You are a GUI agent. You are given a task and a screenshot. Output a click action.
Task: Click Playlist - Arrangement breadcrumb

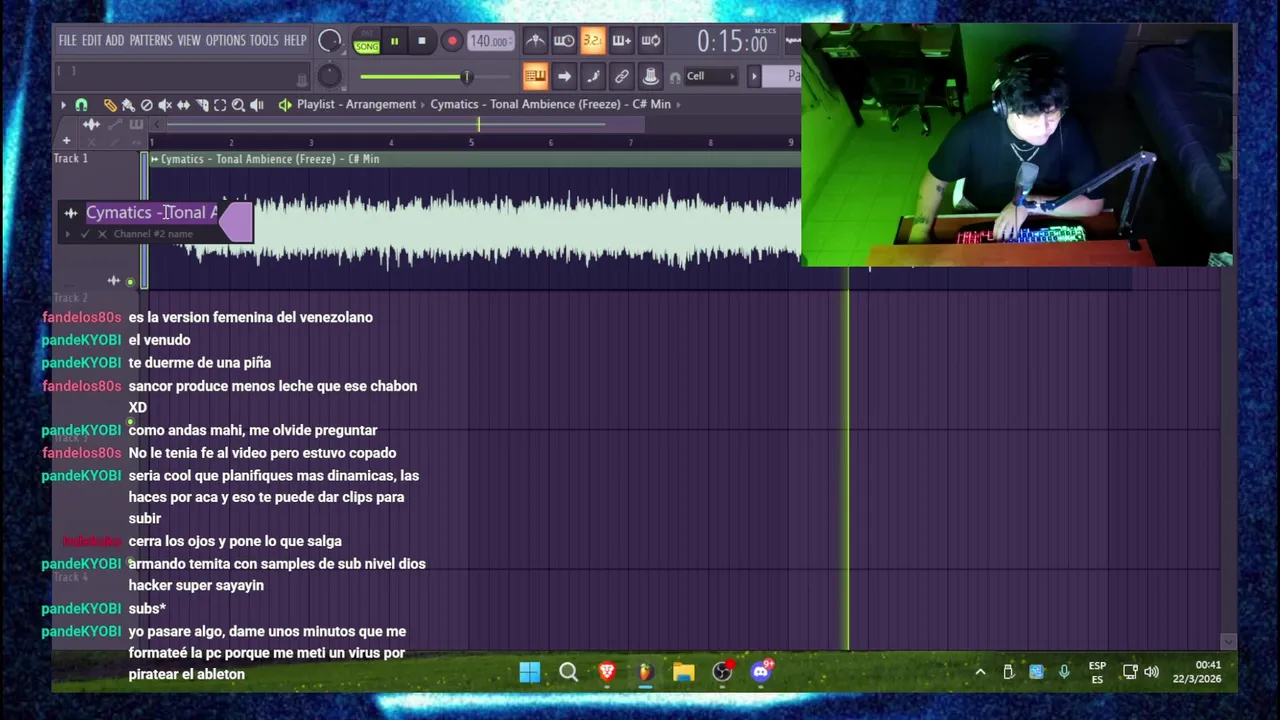356,104
